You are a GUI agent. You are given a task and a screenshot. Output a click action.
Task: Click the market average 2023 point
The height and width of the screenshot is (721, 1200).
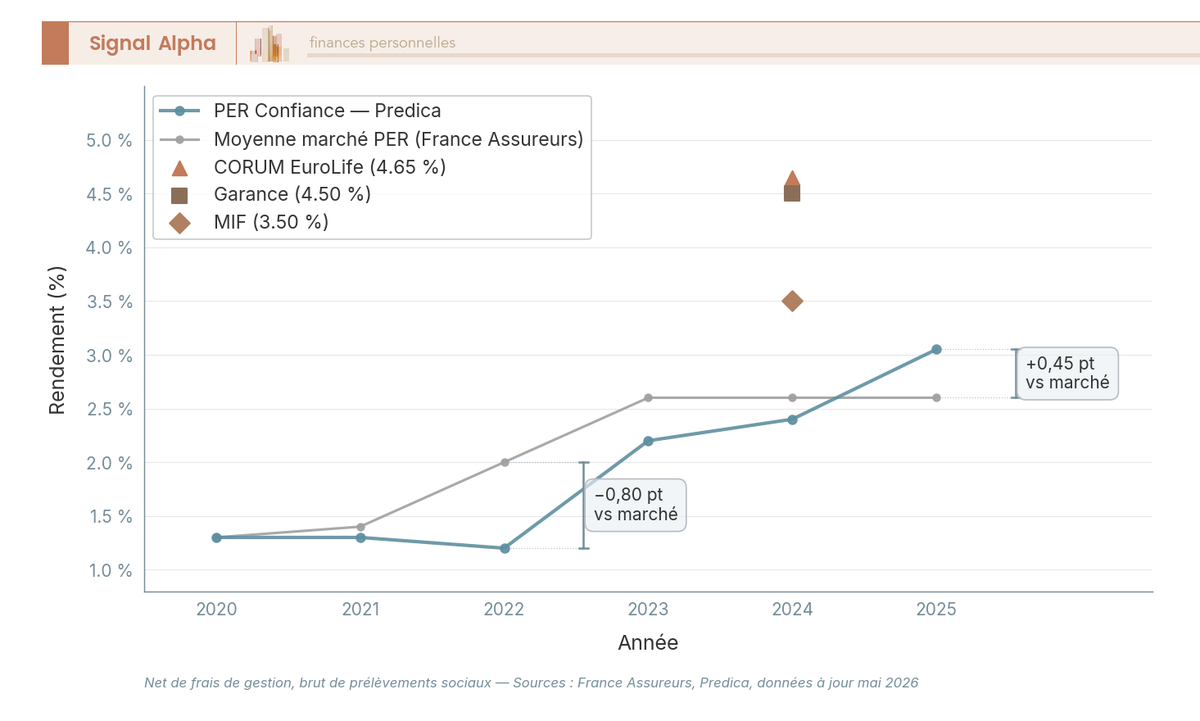click(648, 398)
